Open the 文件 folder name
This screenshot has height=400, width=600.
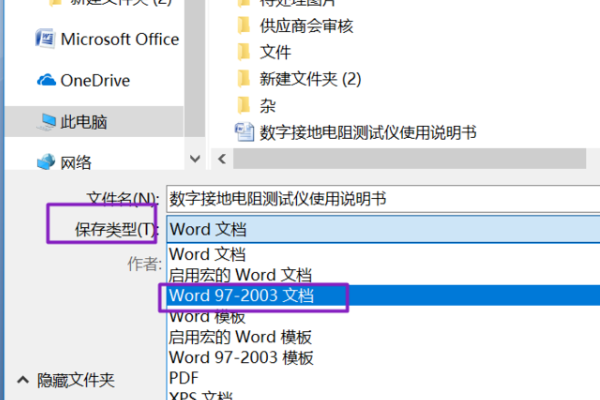[x=275, y=52]
